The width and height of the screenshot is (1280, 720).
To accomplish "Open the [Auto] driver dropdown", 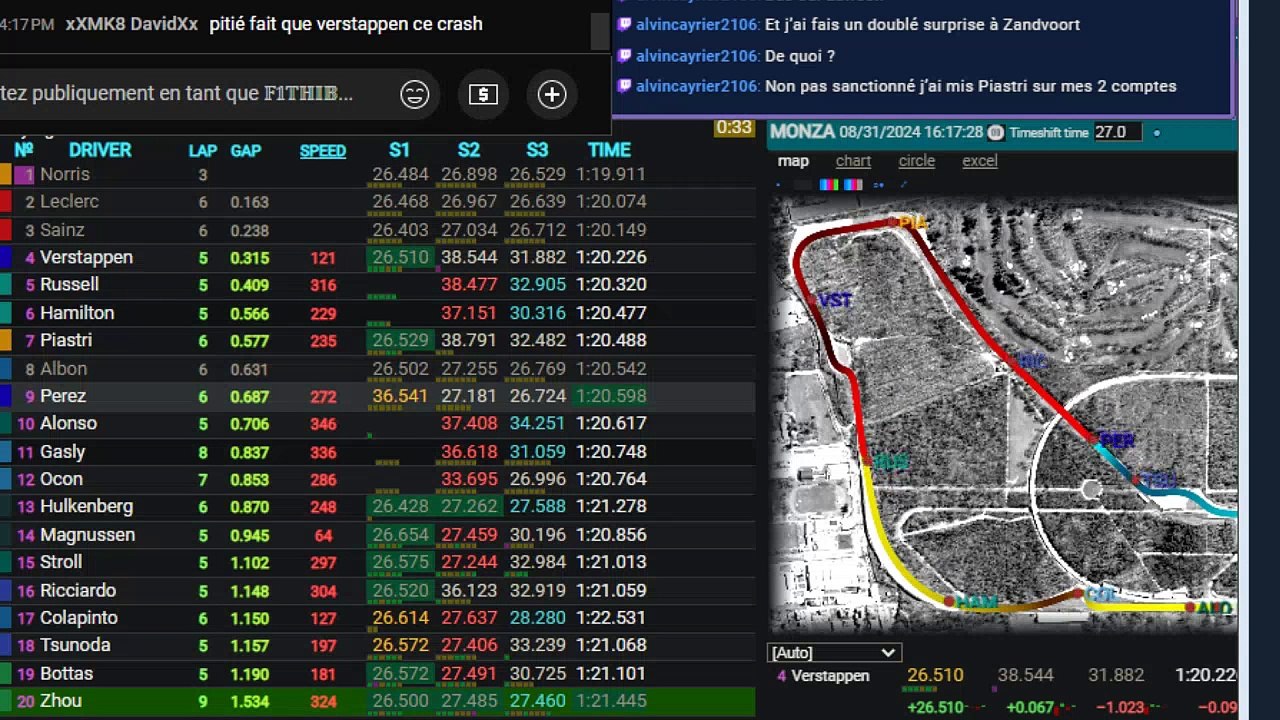I will click(x=835, y=652).
